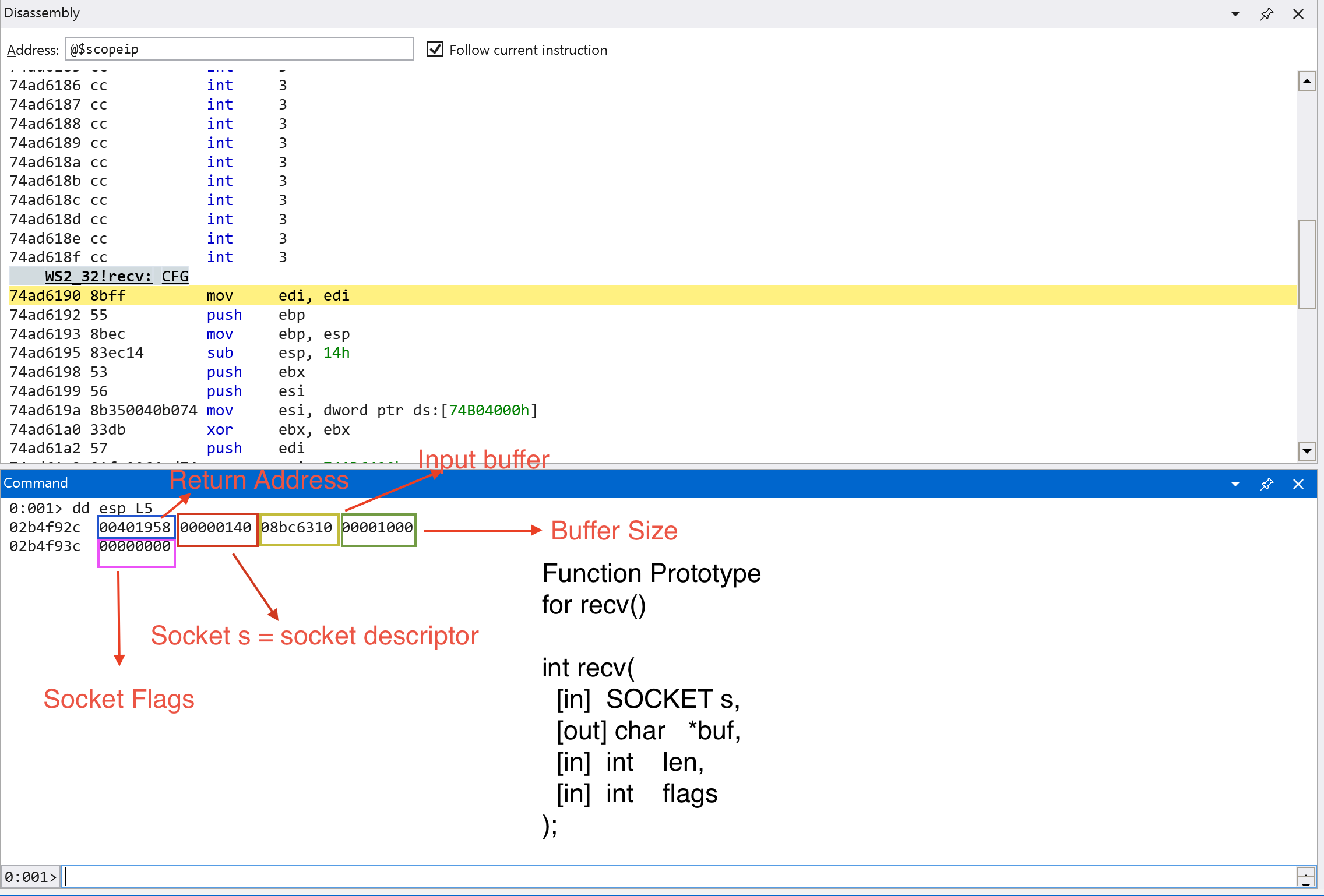Select the Disassembly panel title
Viewport: 1324px width, 896px height.
[42, 13]
